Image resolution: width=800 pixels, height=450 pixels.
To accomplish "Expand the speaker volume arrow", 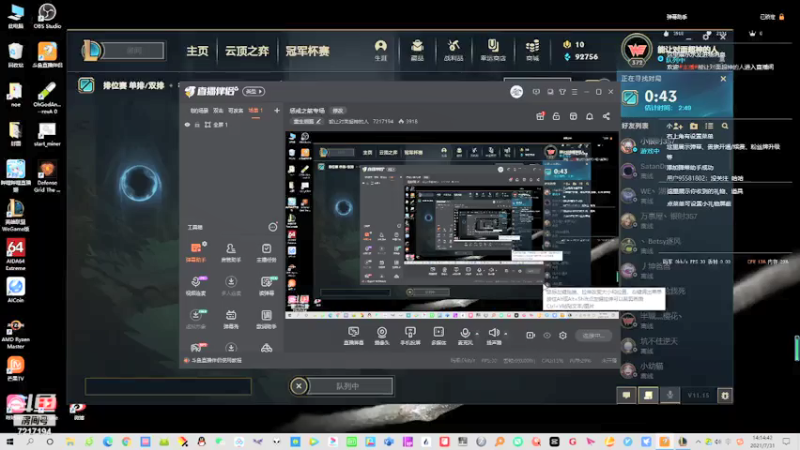I will pos(506,334).
